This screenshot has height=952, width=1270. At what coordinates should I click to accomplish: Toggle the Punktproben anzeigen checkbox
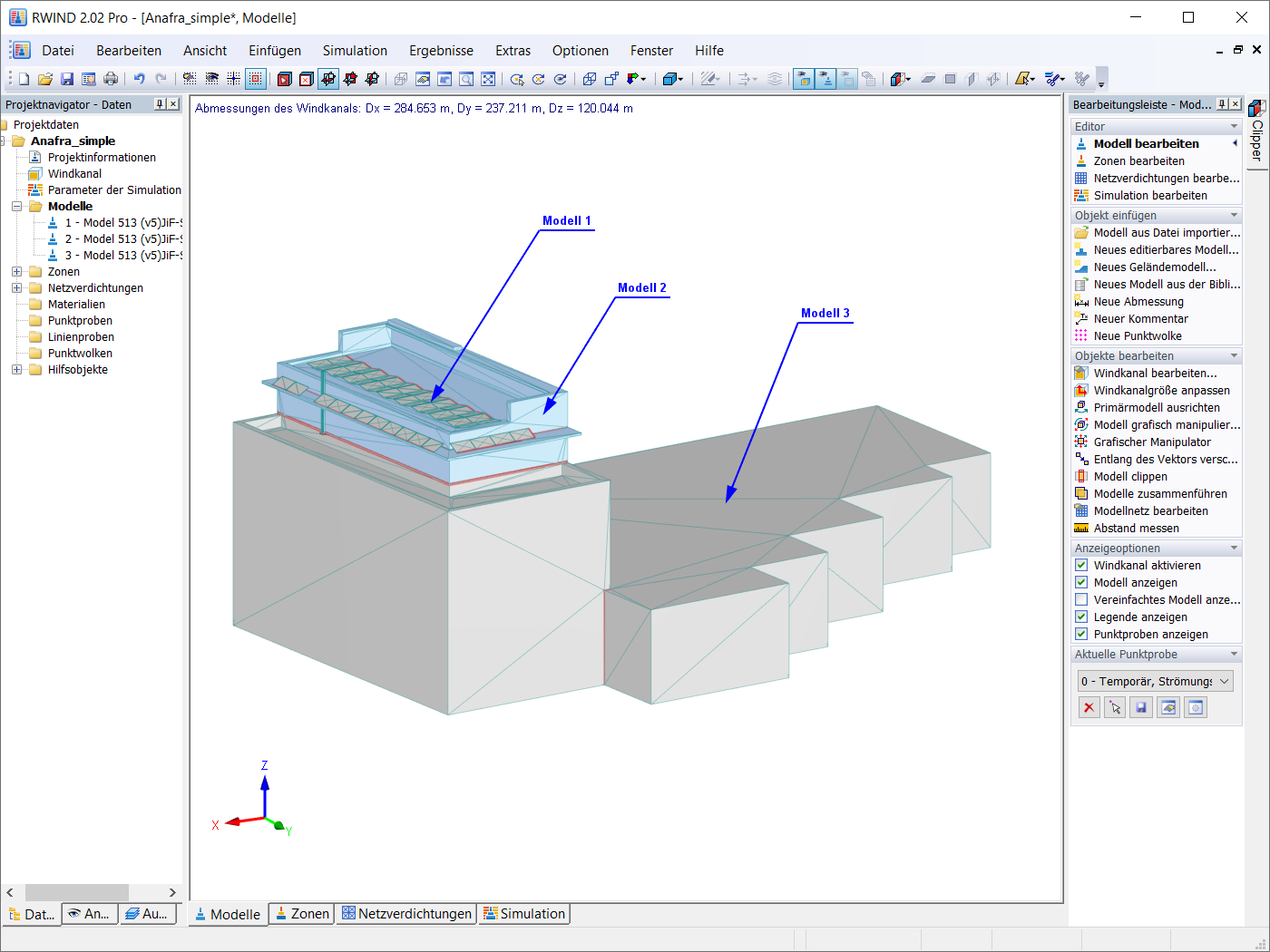point(1081,634)
